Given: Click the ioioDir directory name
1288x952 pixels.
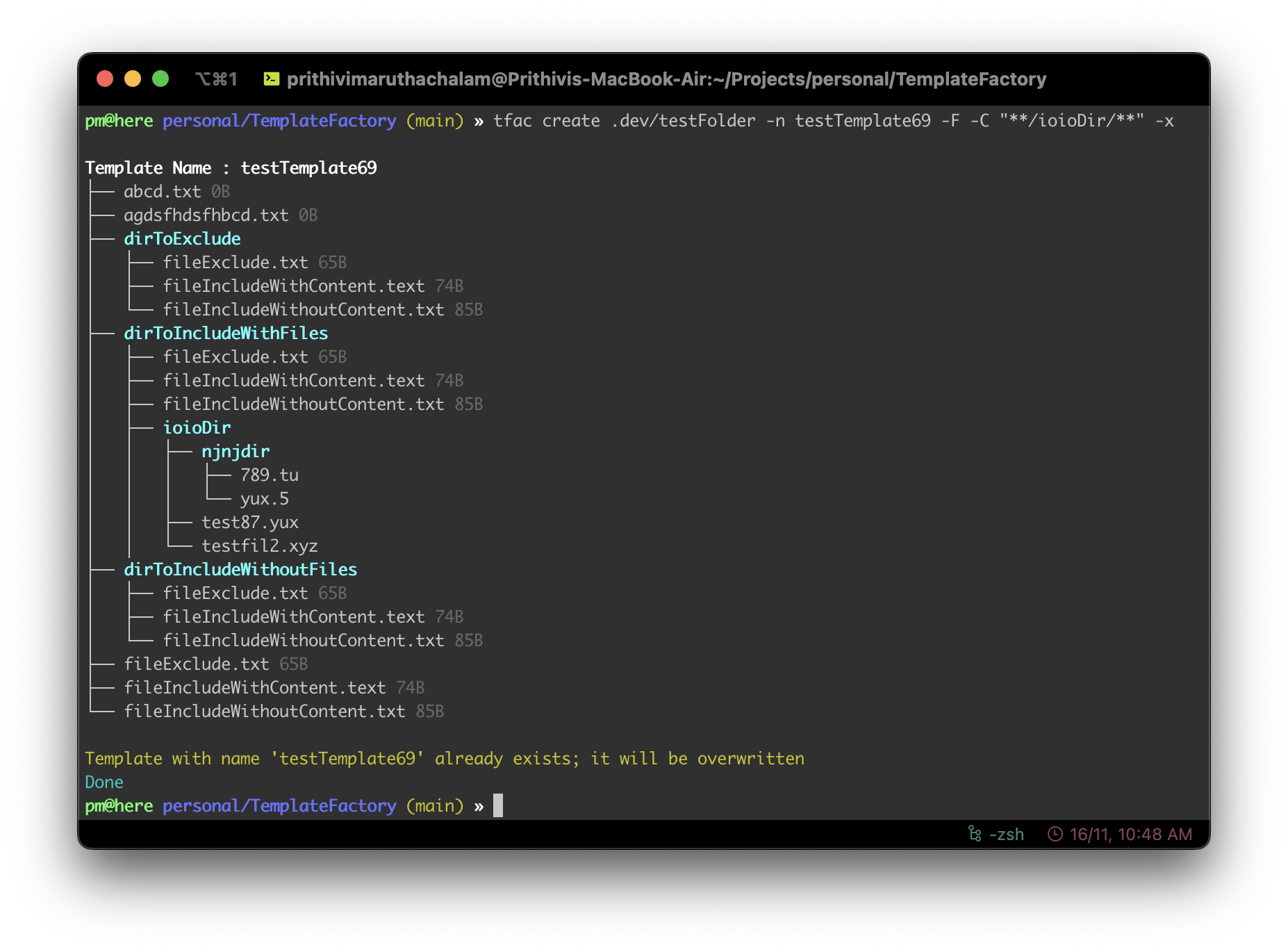Looking at the screenshot, I should (197, 428).
